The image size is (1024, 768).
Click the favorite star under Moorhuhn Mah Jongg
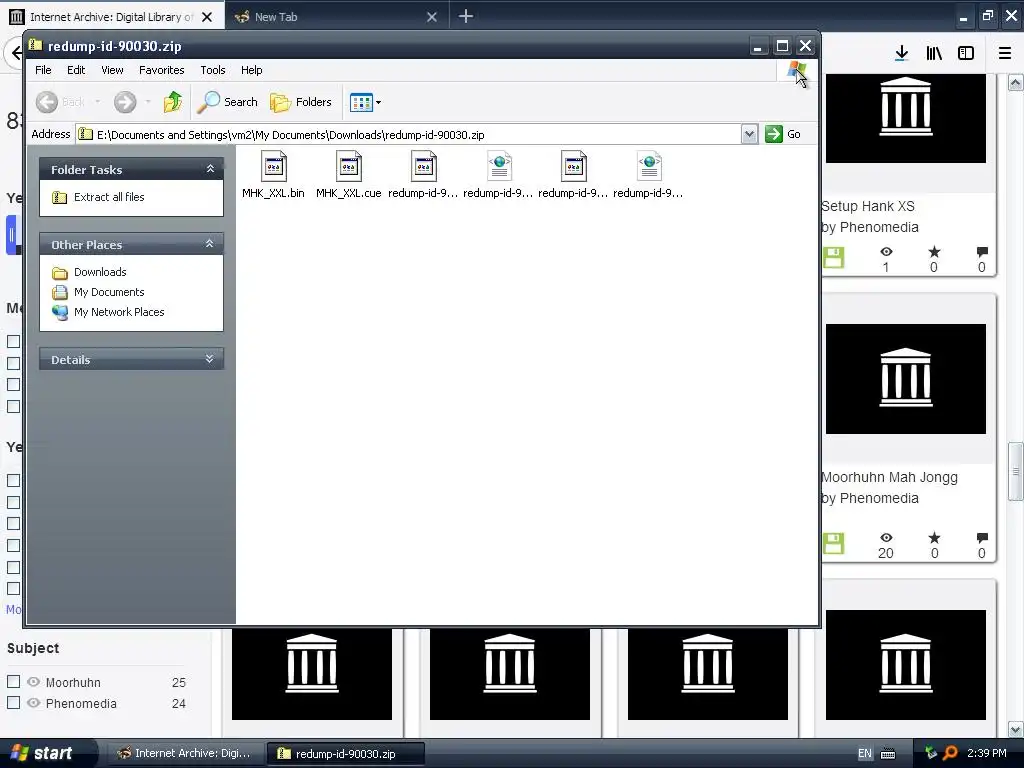tap(934, 538)
